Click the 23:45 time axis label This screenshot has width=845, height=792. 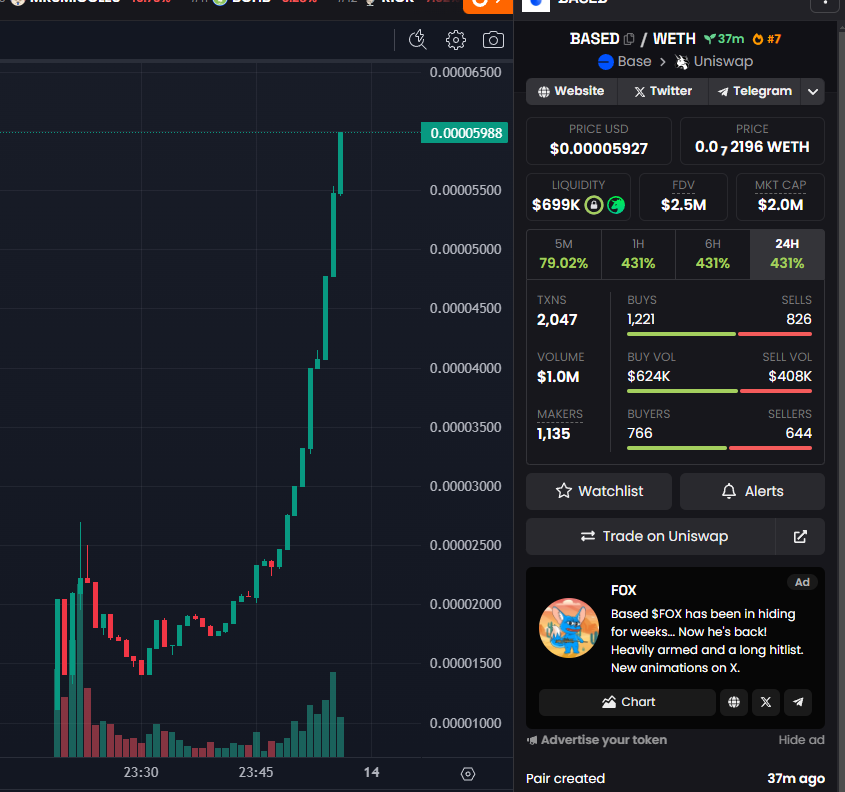(256, 773)
